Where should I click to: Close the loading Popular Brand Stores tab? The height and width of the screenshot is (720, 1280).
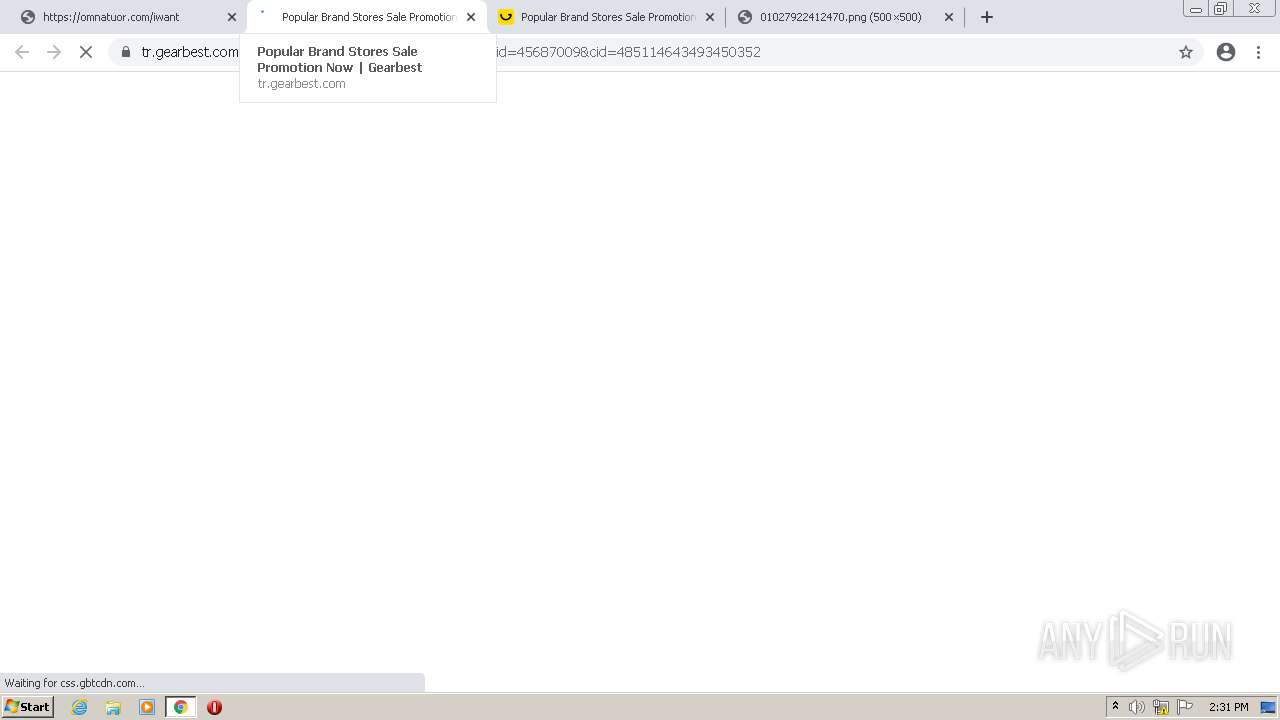click(471, 17)
